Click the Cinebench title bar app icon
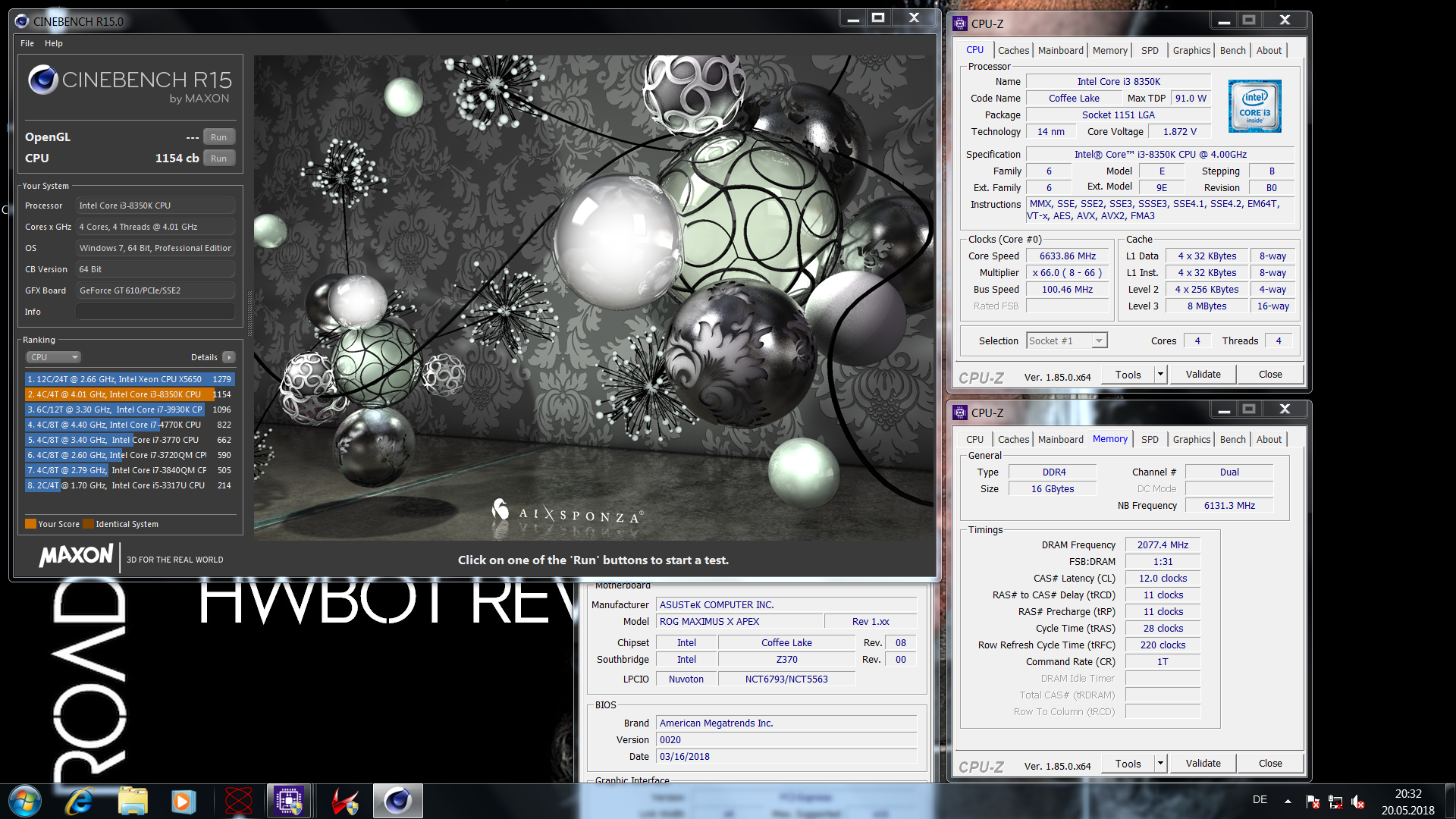This screenshot has height=819, width=1456. coord(22,21)
